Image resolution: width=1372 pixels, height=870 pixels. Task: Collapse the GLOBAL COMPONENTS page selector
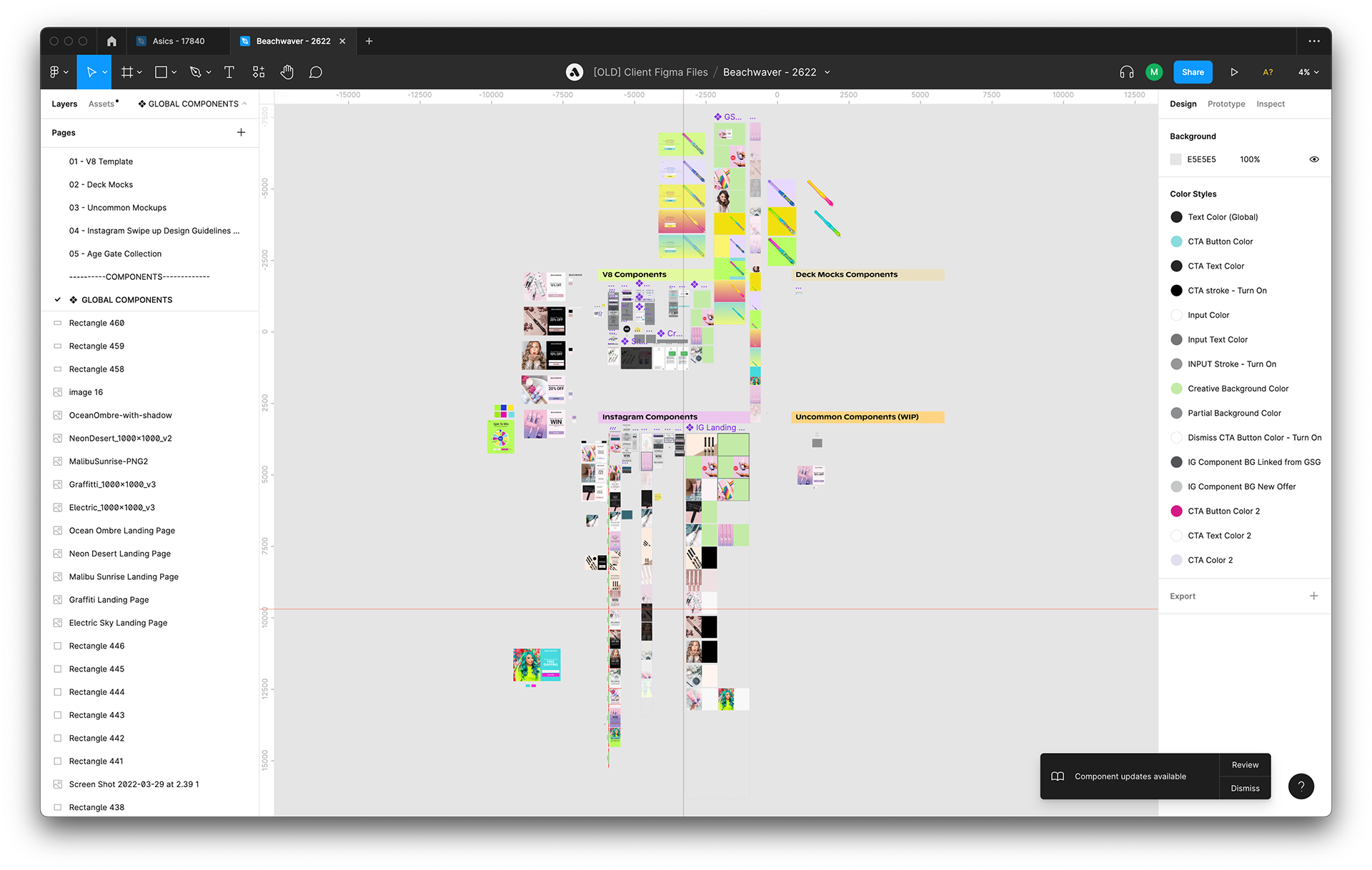(193, 104)
